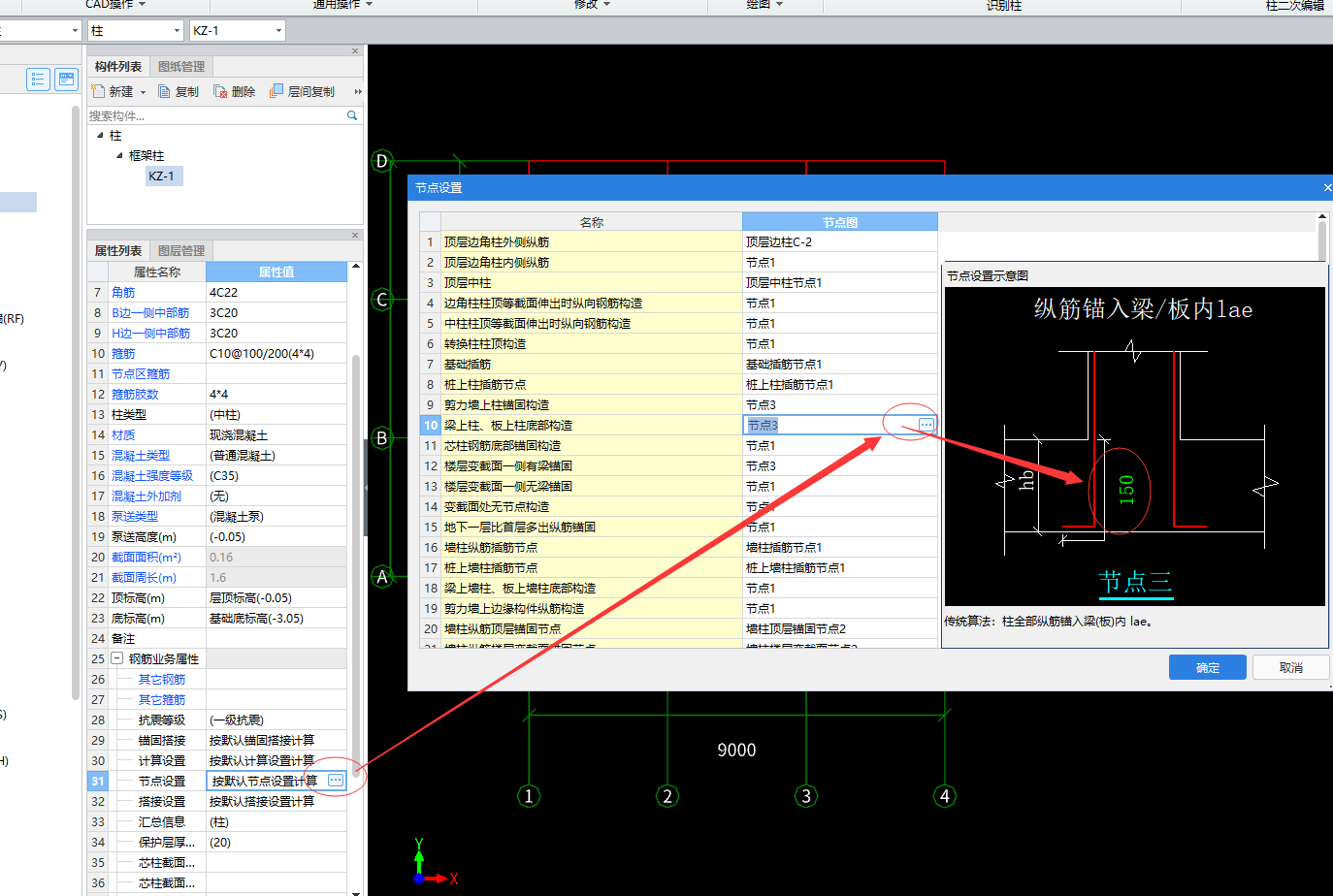Click grid axis bubble D
This screenshot has height=896, width=1333.
(x=382, y=161)
